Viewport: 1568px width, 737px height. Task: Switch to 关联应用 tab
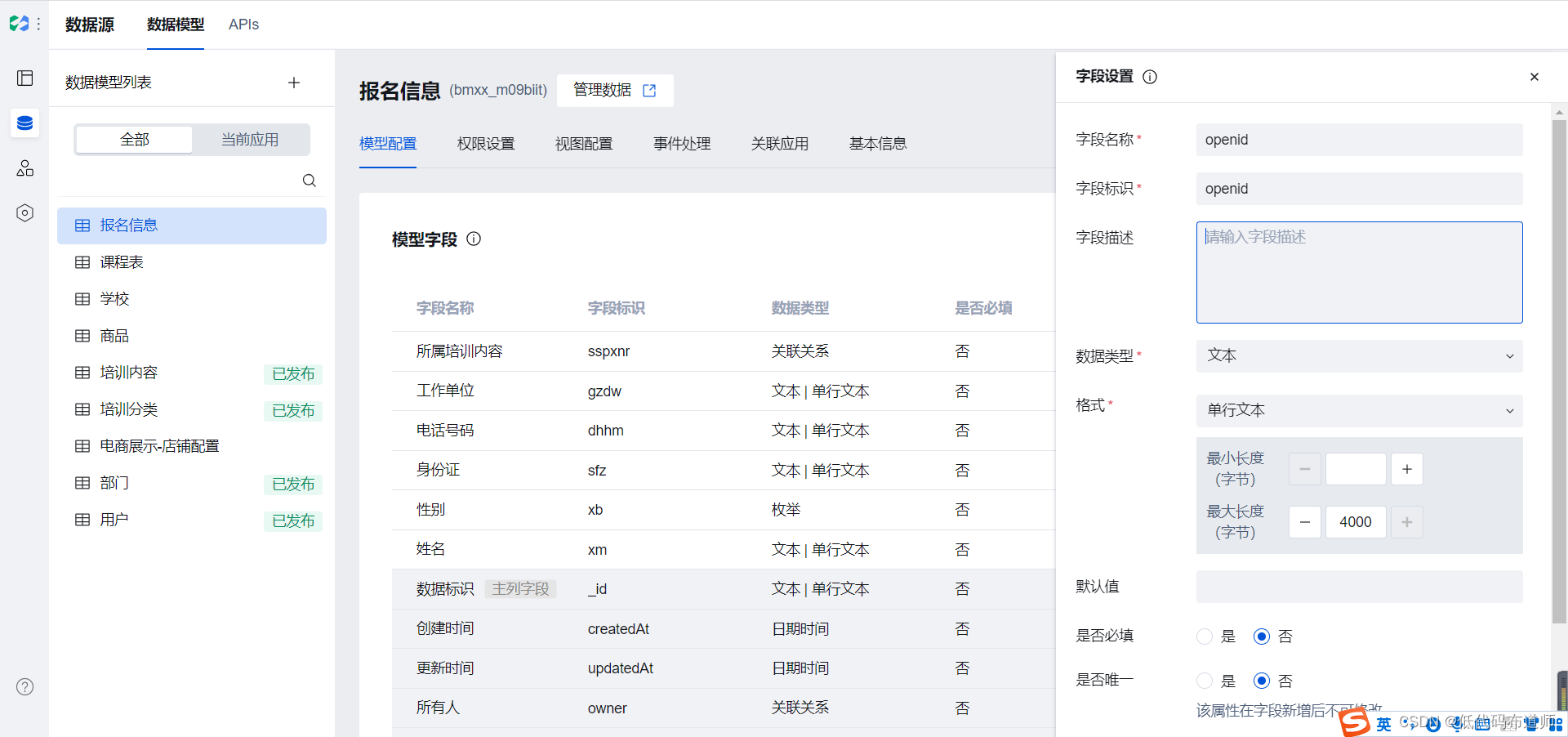tap(780, 144)
